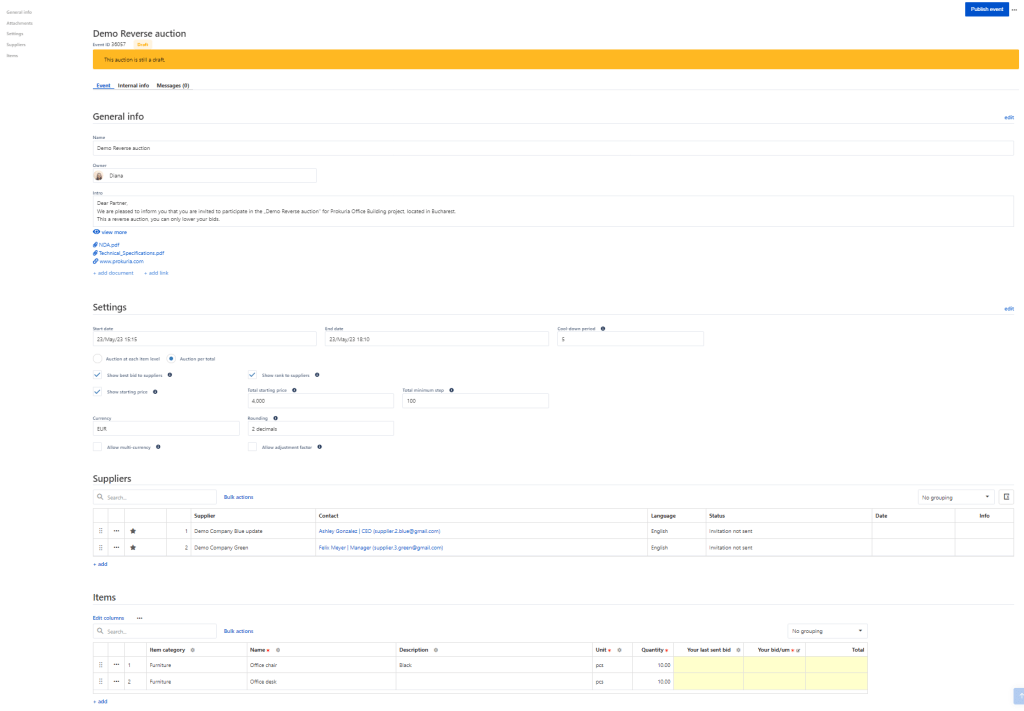The image size is (1024, 711).
Task: Show info for Total starting price
Action: [294, 390]
